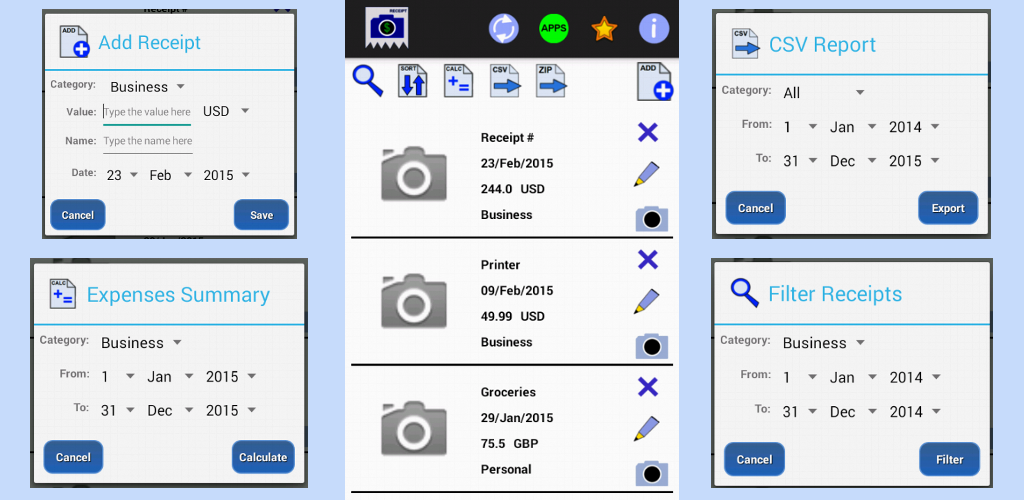Image resolution: width=1024 pixels, height=500 pixels.
Task: Open Category dropdown in Filter Receipts
Action: pos(824,343)
